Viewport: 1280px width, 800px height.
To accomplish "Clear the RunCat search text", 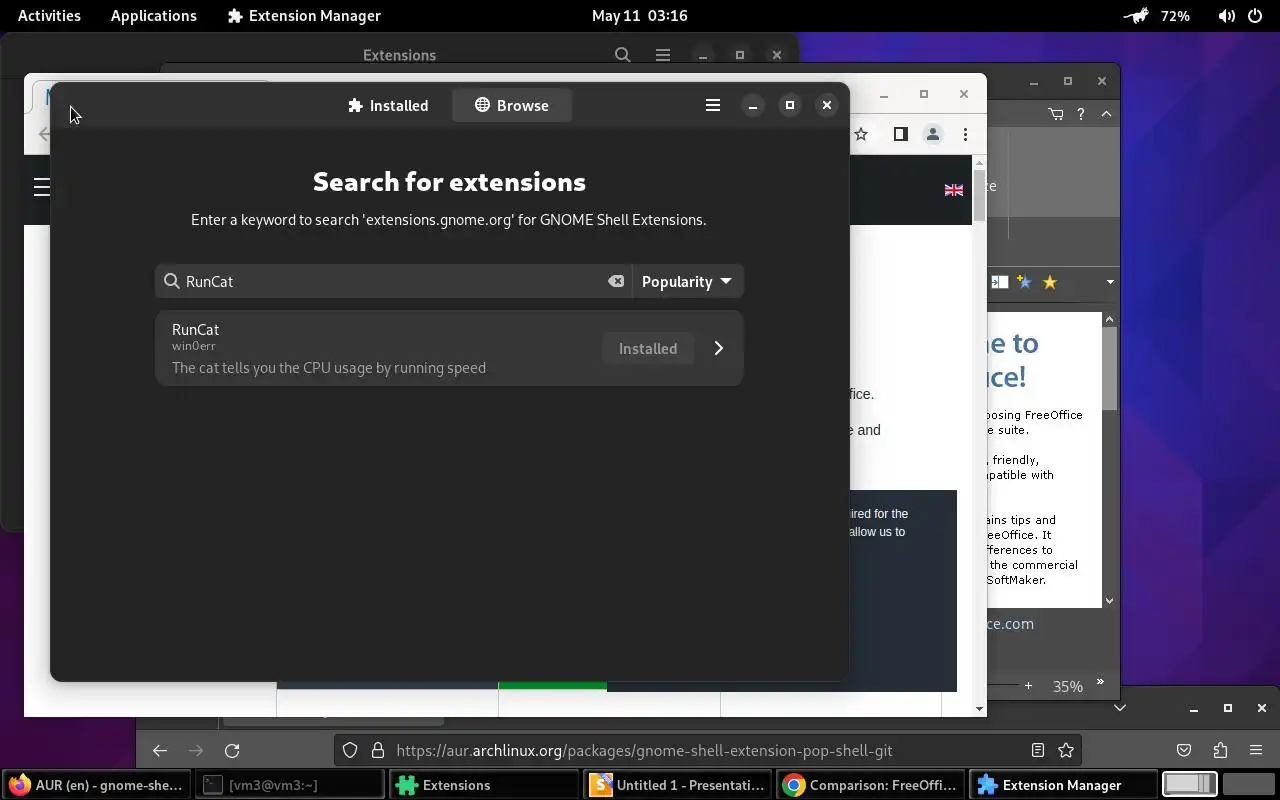I will (616, 281).
